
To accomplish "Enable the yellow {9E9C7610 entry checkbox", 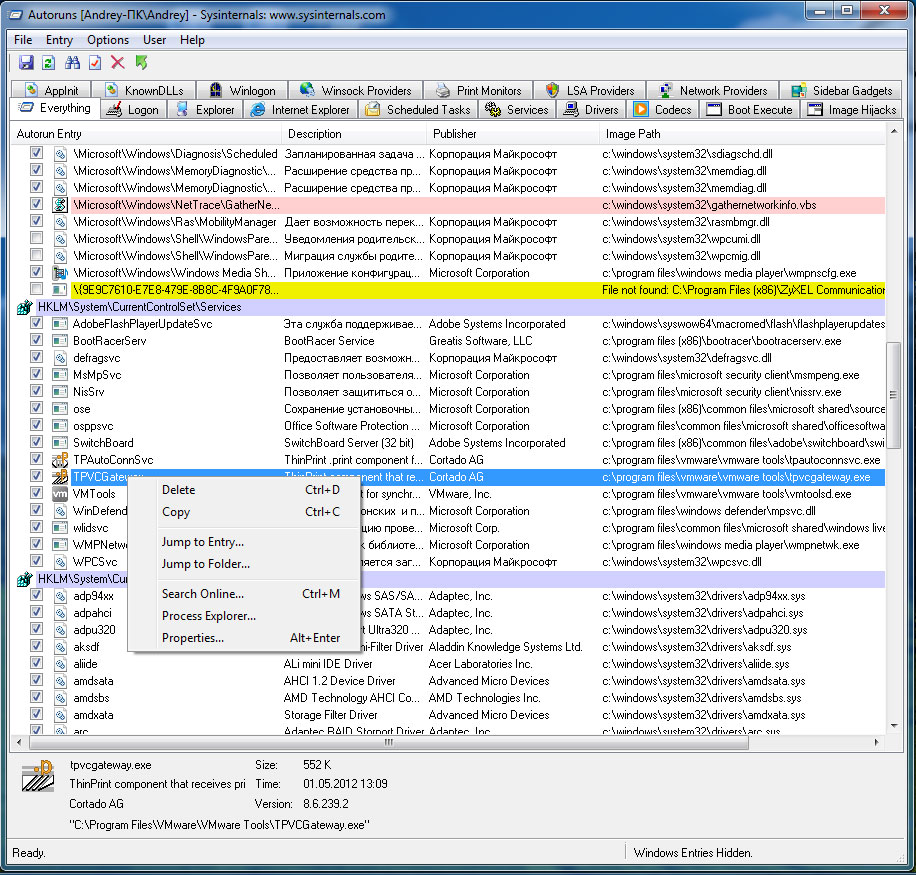I will pyautogui.click(x=37, y=290).
